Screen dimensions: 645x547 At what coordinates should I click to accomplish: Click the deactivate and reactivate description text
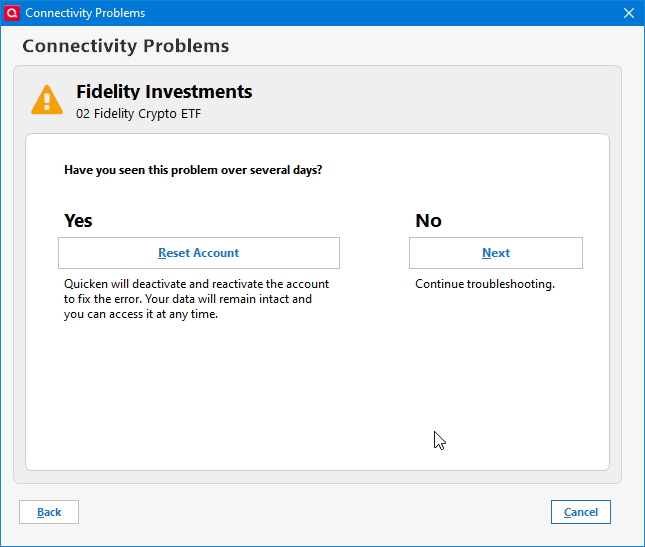(x=196, y=299)
